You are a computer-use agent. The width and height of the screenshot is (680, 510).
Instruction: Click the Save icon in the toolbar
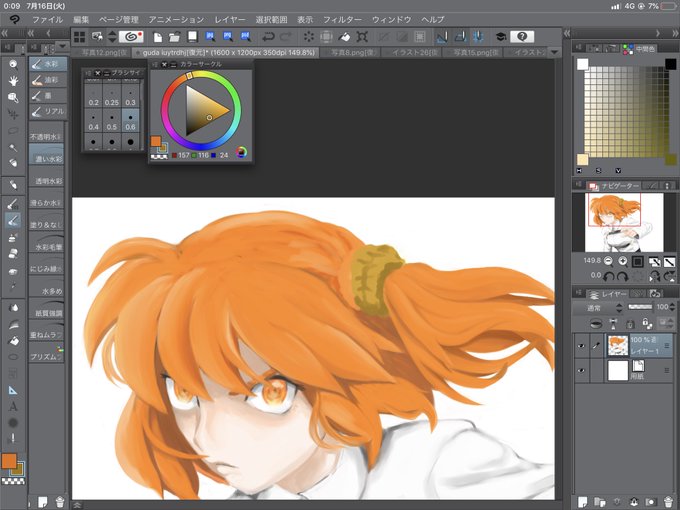click(192, 37)
